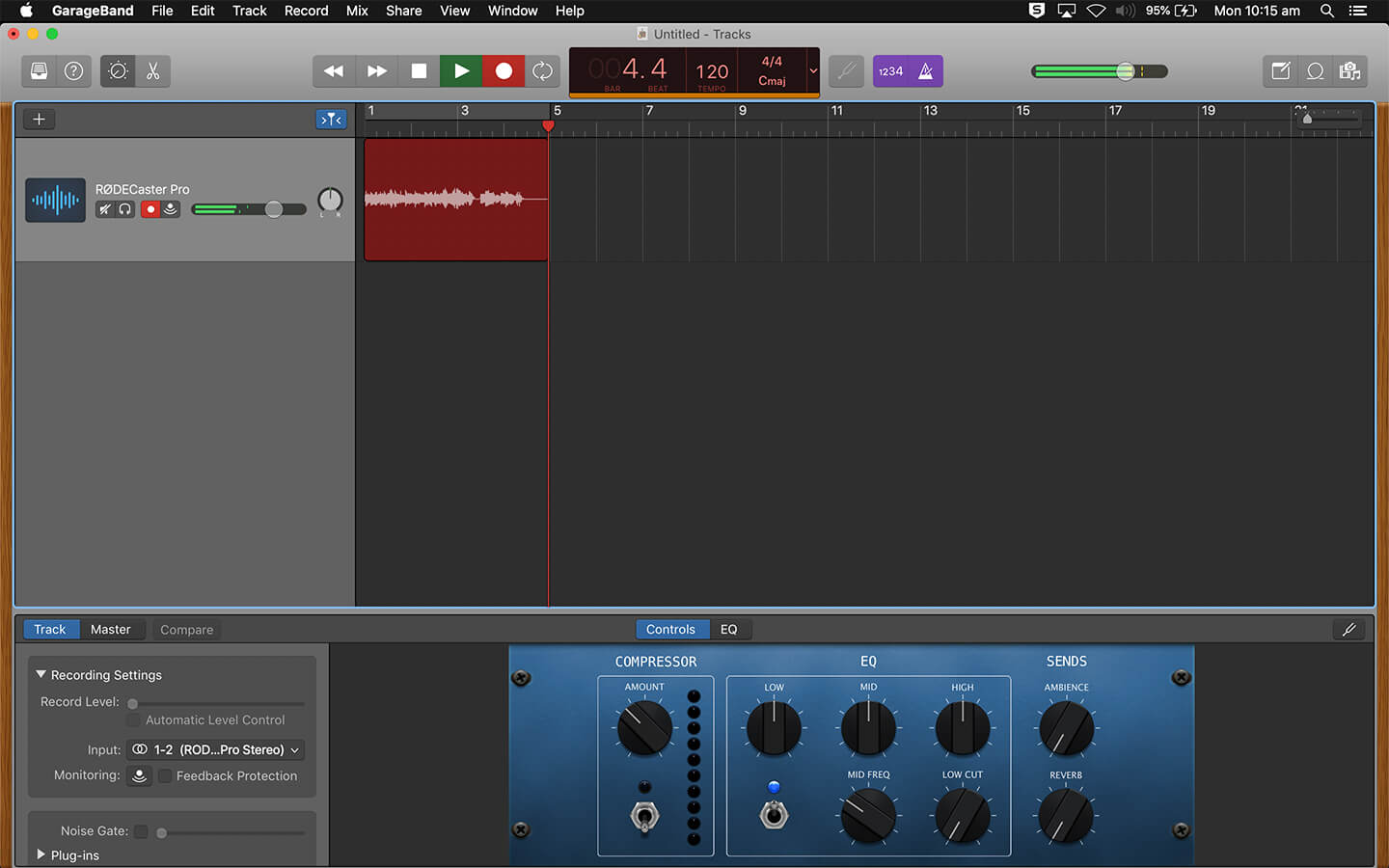Collapse the Recording Settings section
1389x868 pixels.
[x=41, y=675]
